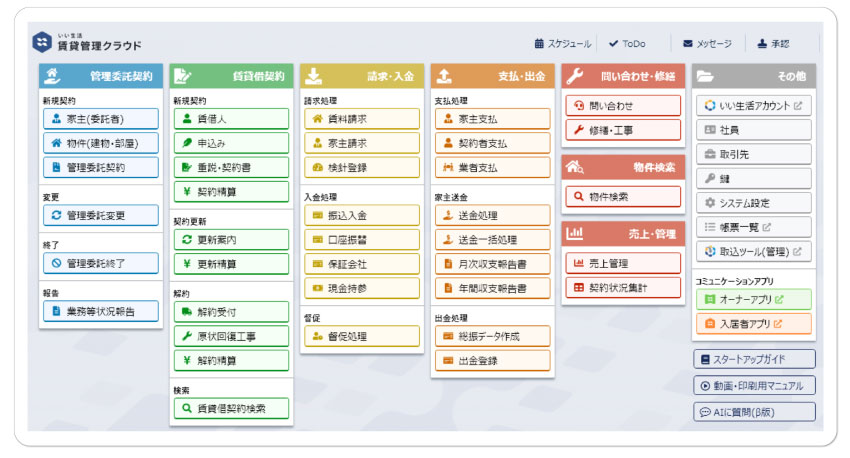Open 賃料請求 button
This screenshot has width=850, height=458.
[x=362, y=119]
